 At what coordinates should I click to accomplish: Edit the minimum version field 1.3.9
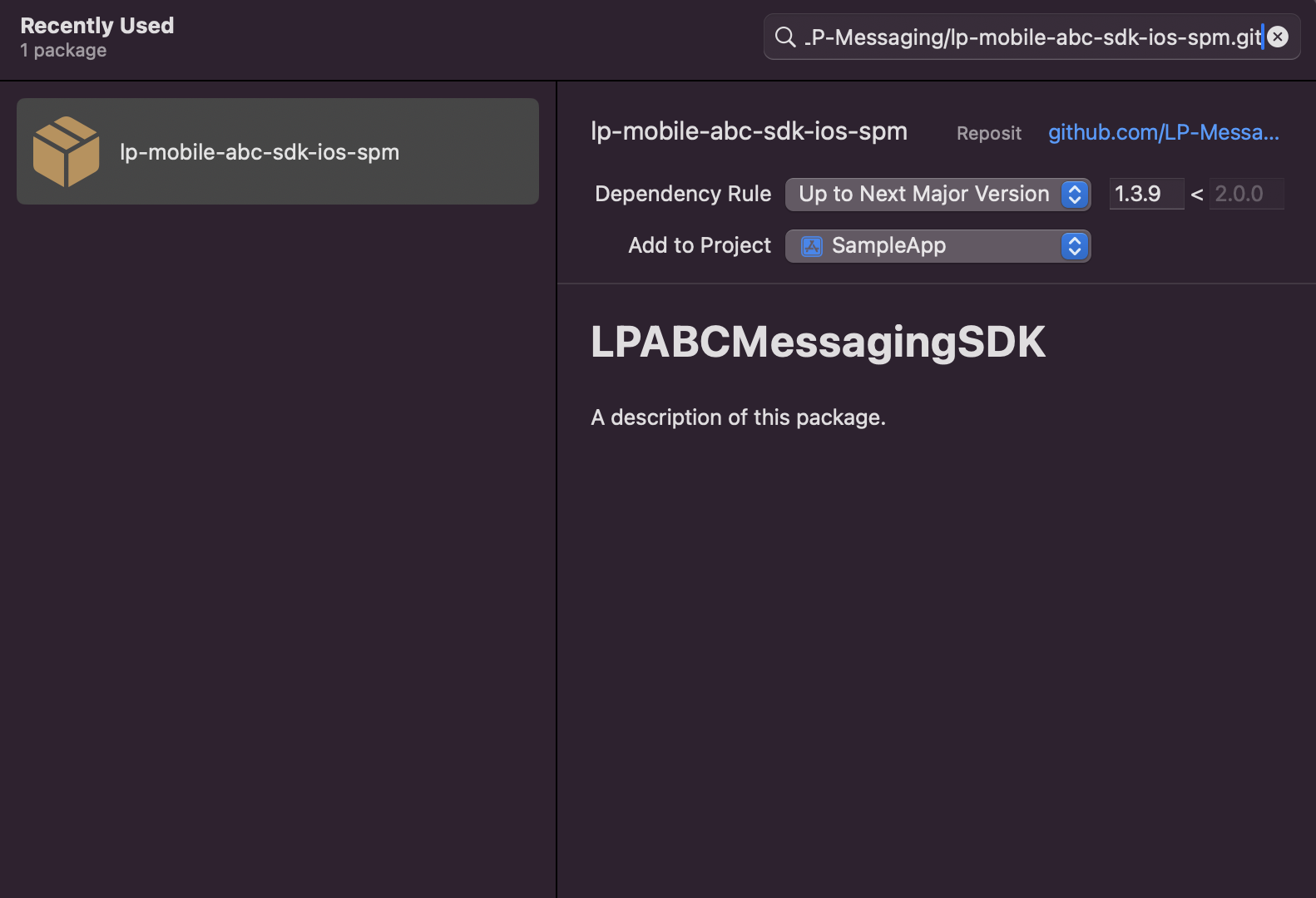click(x=1146, y=194)
